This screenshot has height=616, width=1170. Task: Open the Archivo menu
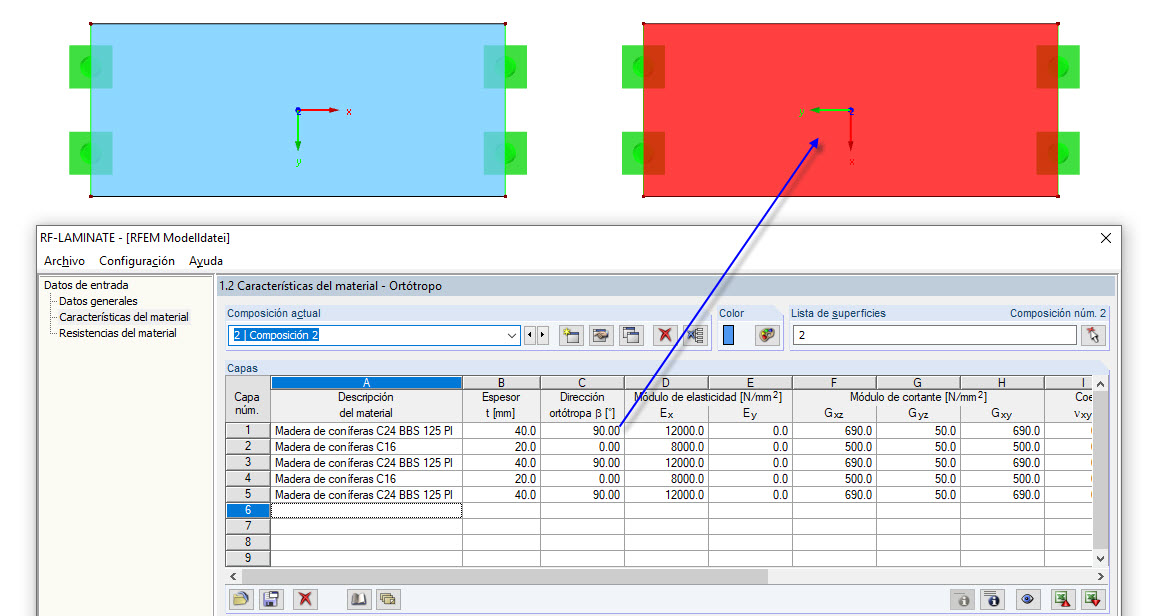64,261
